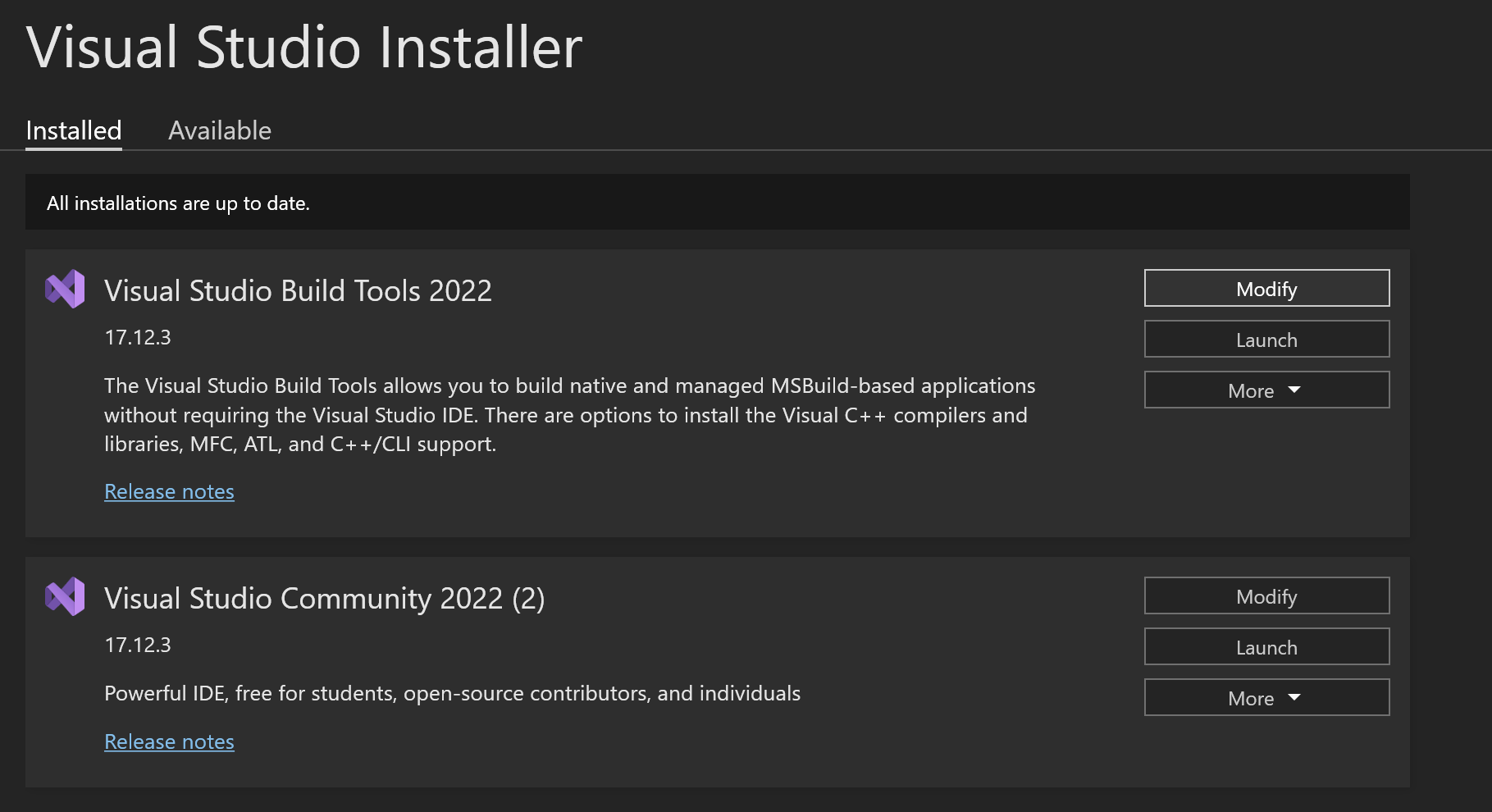Open Release notes for Build Tools 2022

[x=169, y=491]
